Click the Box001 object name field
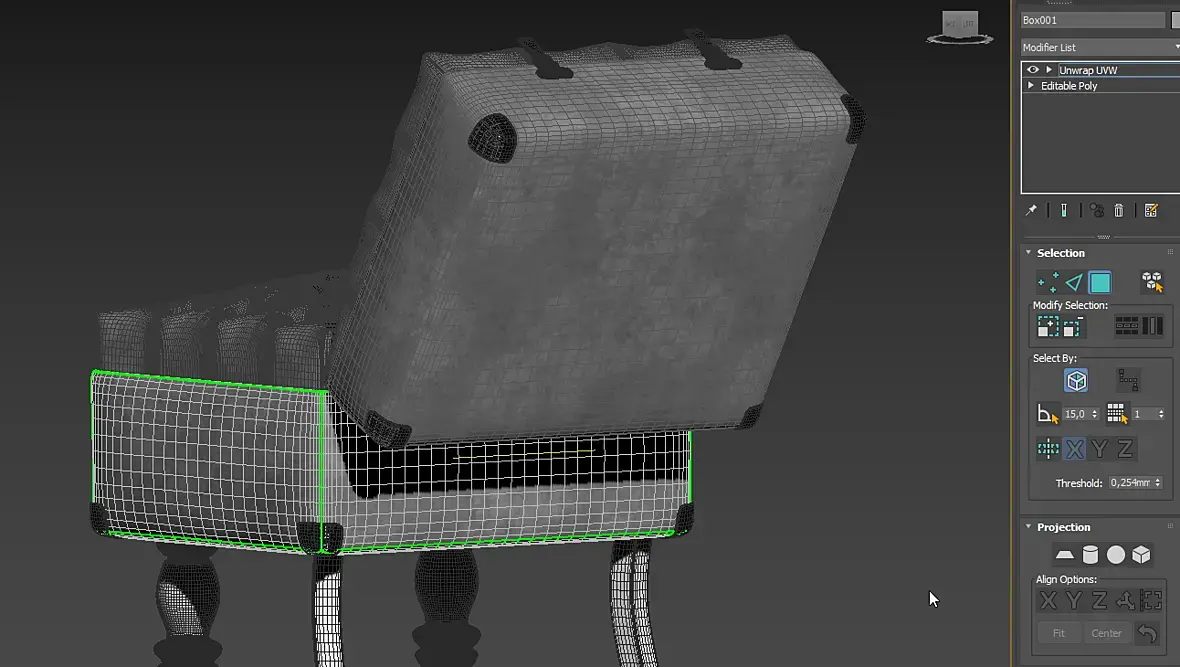 point(1092,20)
